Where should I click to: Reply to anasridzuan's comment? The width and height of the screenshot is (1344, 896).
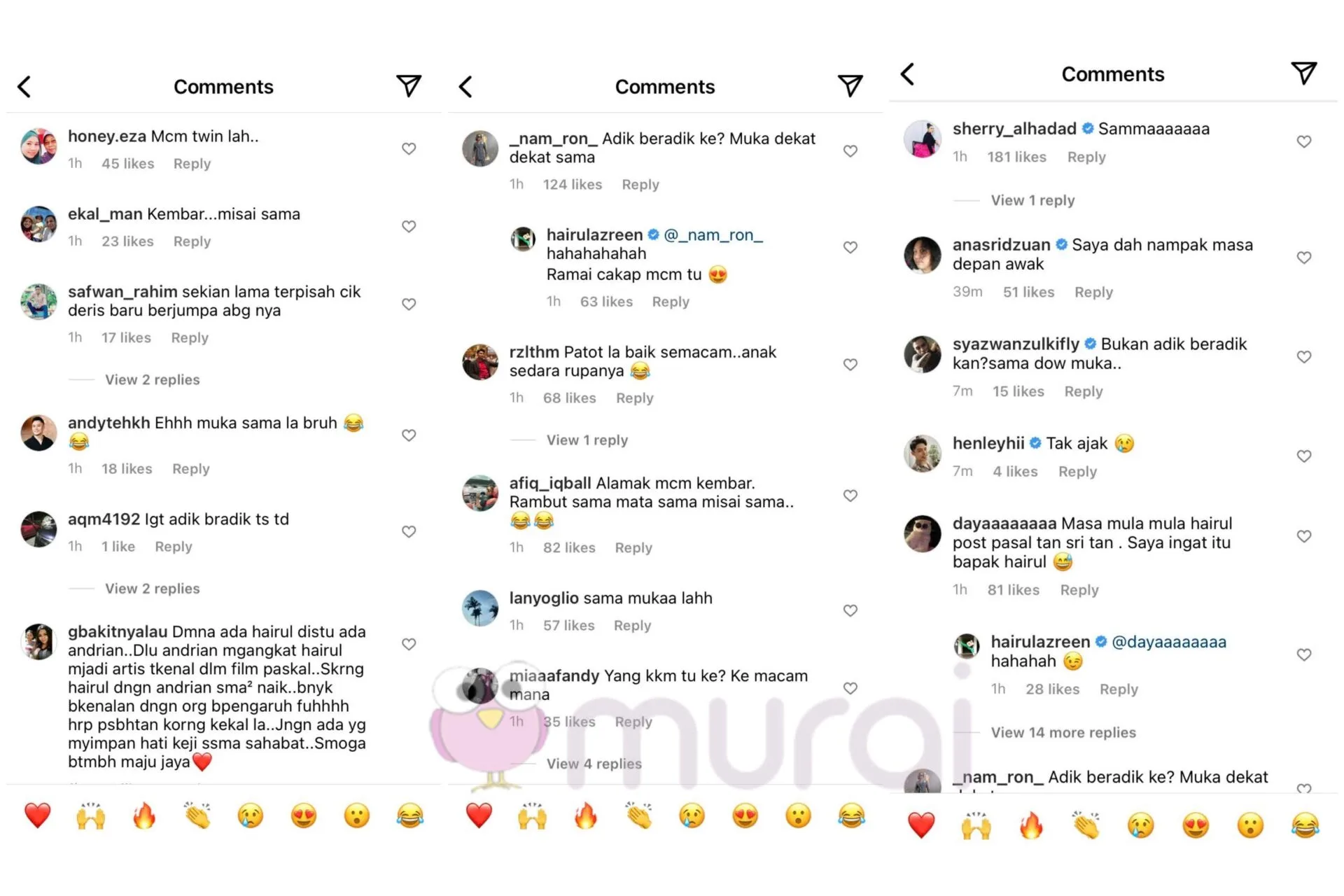pos(1093,292)
